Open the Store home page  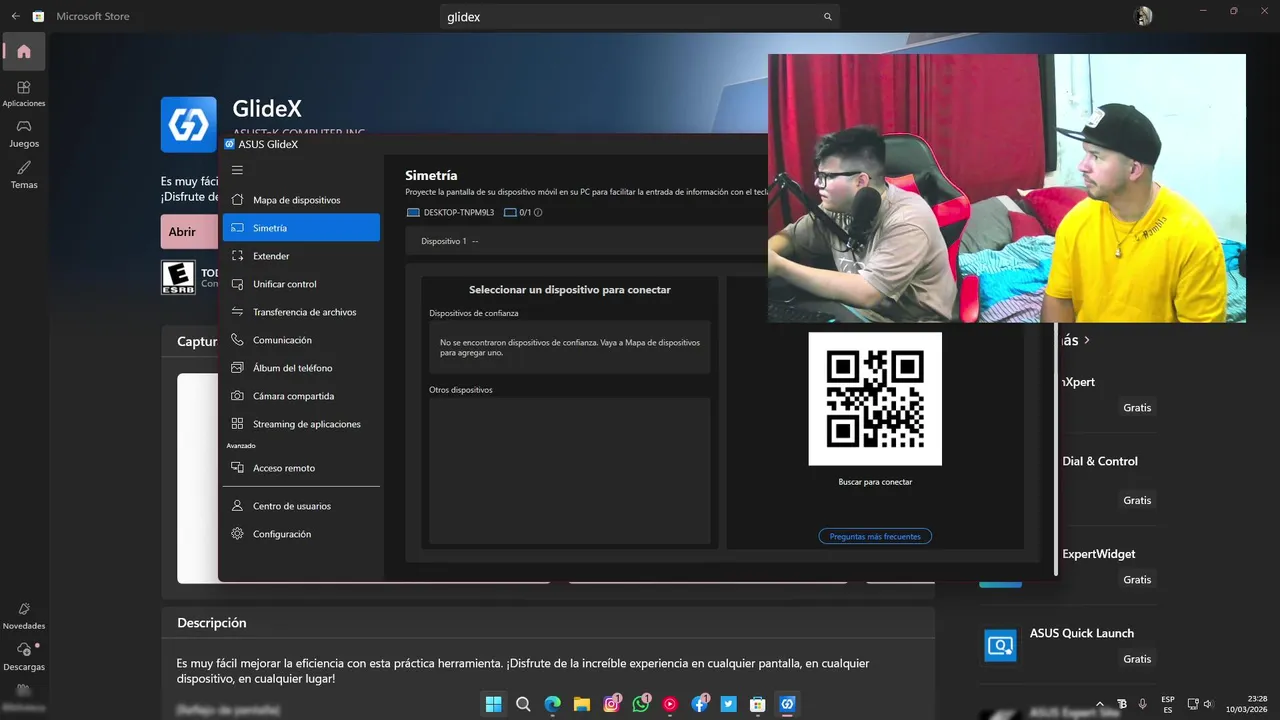(x=24, y=52)
